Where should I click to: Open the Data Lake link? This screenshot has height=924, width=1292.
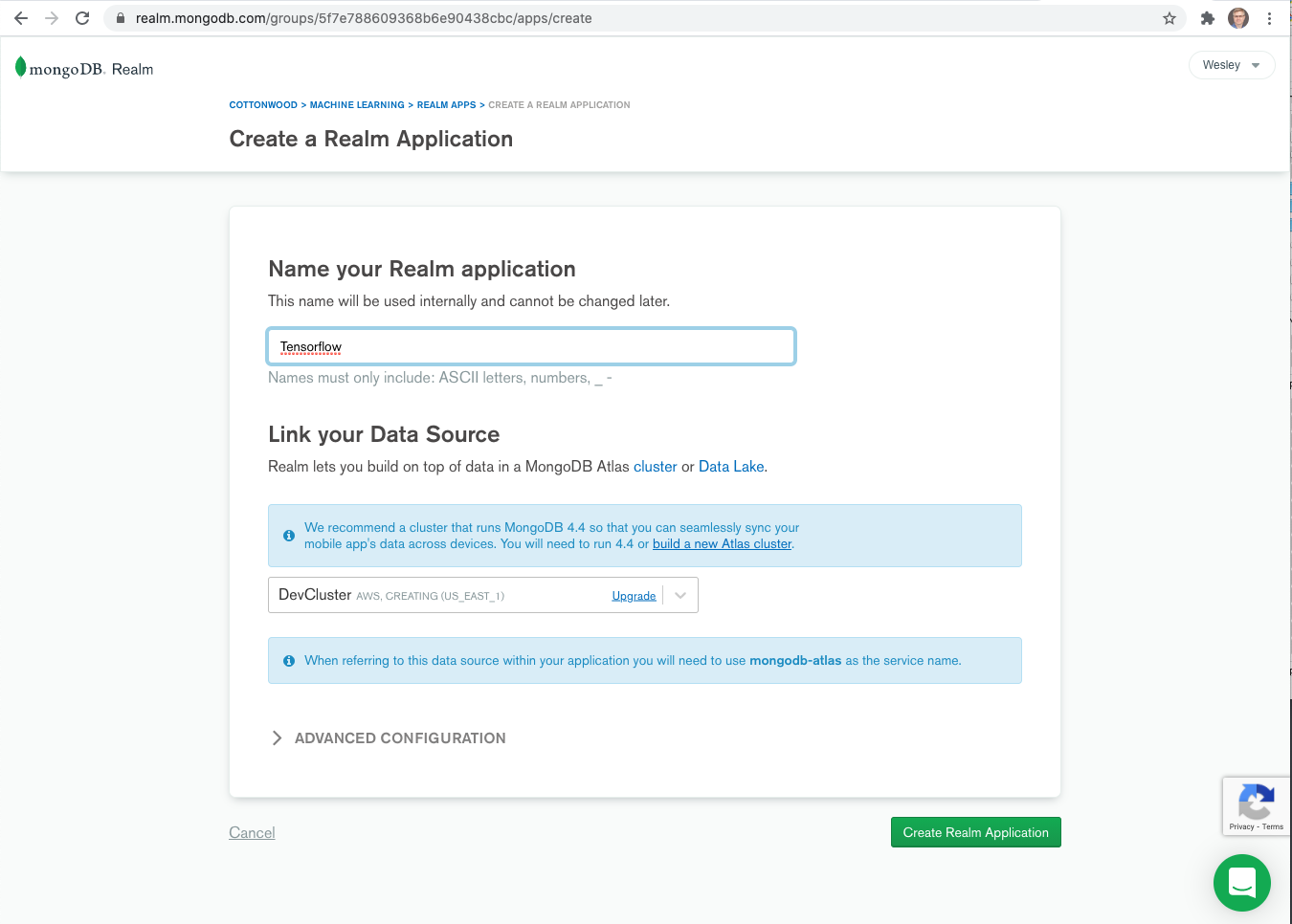tap(731, 467)
